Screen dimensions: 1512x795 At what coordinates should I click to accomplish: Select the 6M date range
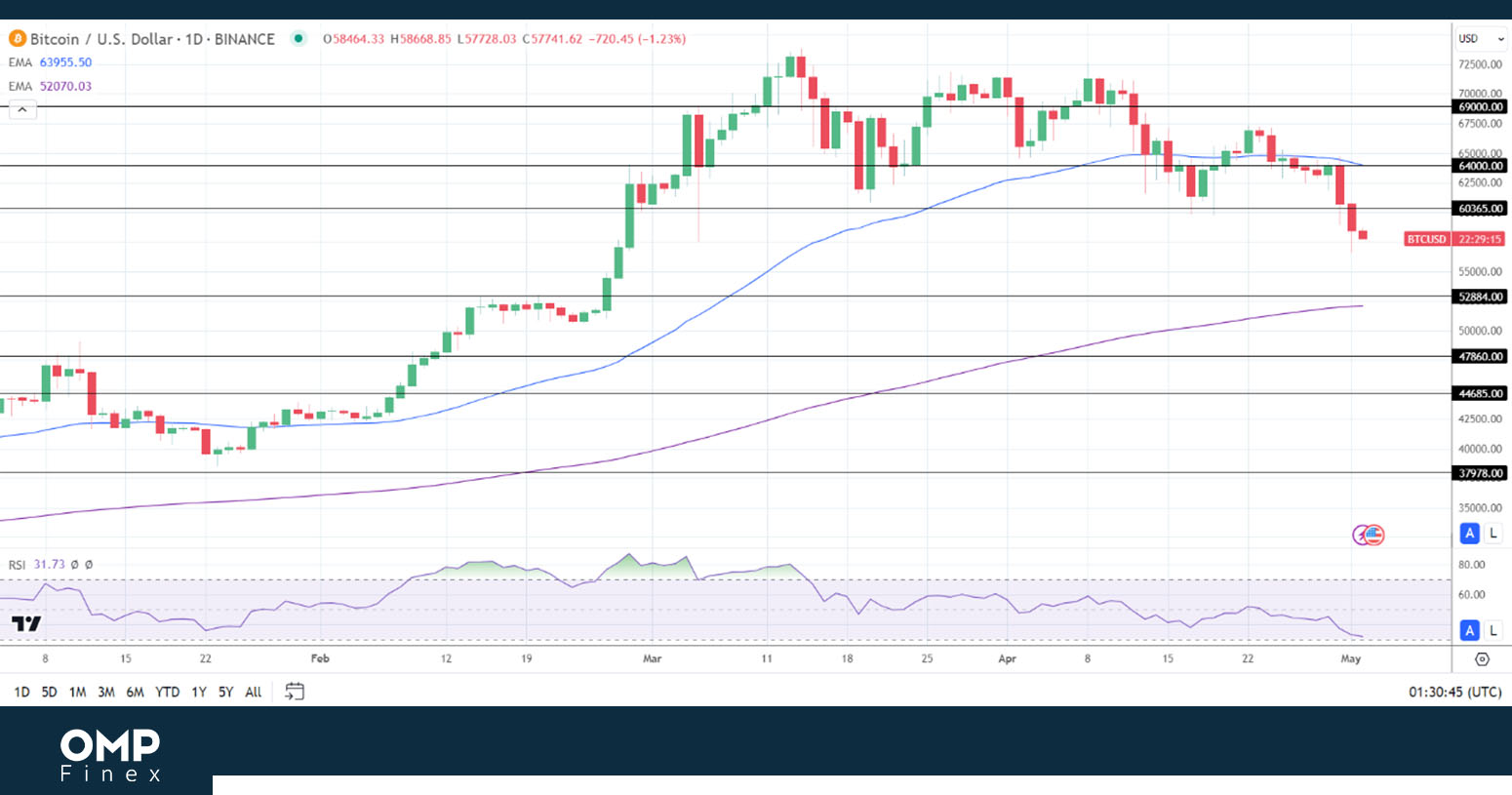click(135, 692)
